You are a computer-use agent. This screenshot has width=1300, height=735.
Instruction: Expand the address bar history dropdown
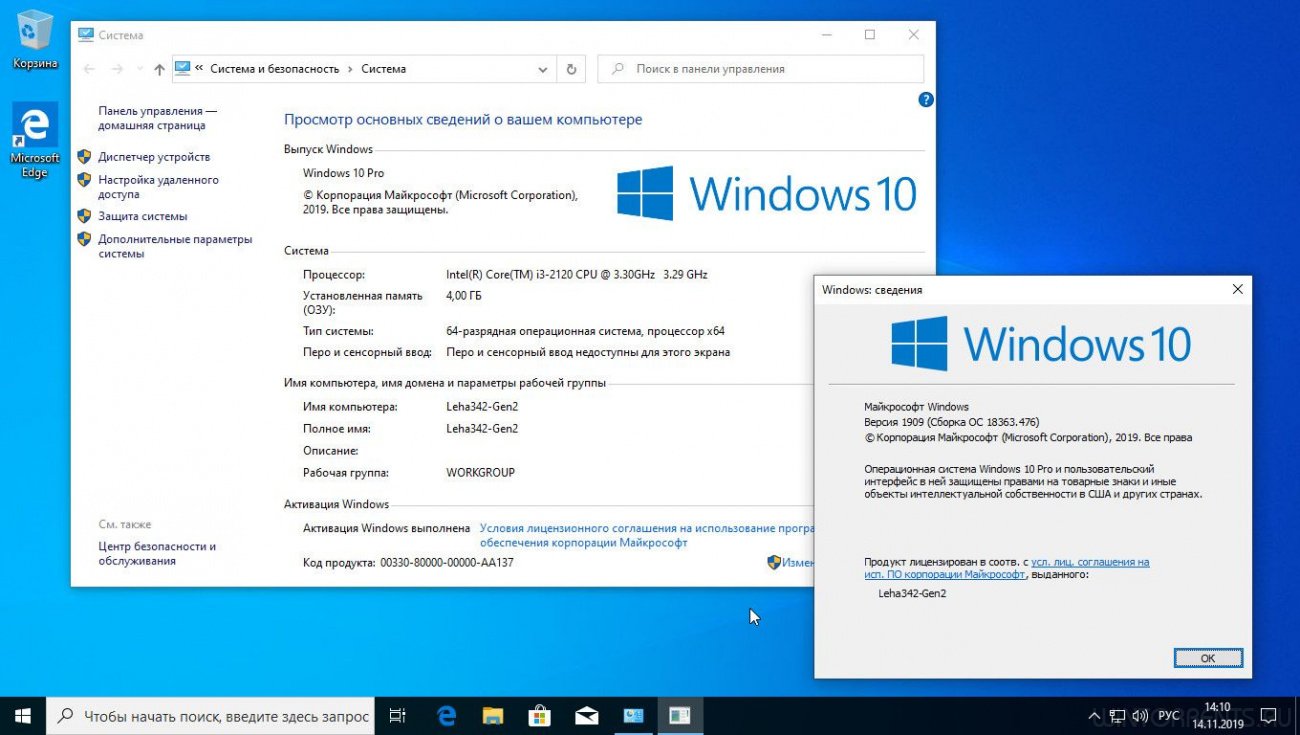point(543,69)
